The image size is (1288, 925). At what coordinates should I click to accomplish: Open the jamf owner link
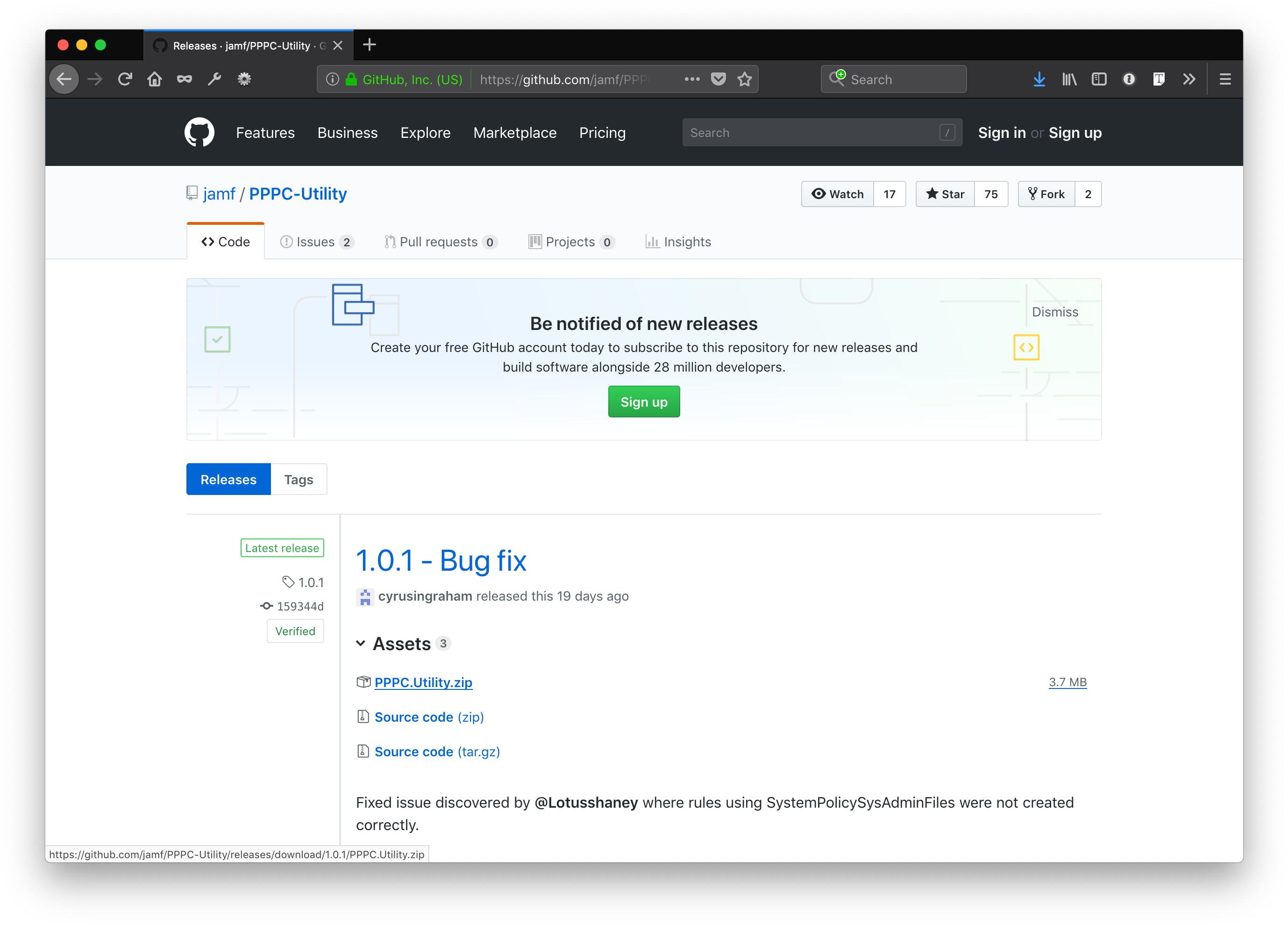pos(219,194)
